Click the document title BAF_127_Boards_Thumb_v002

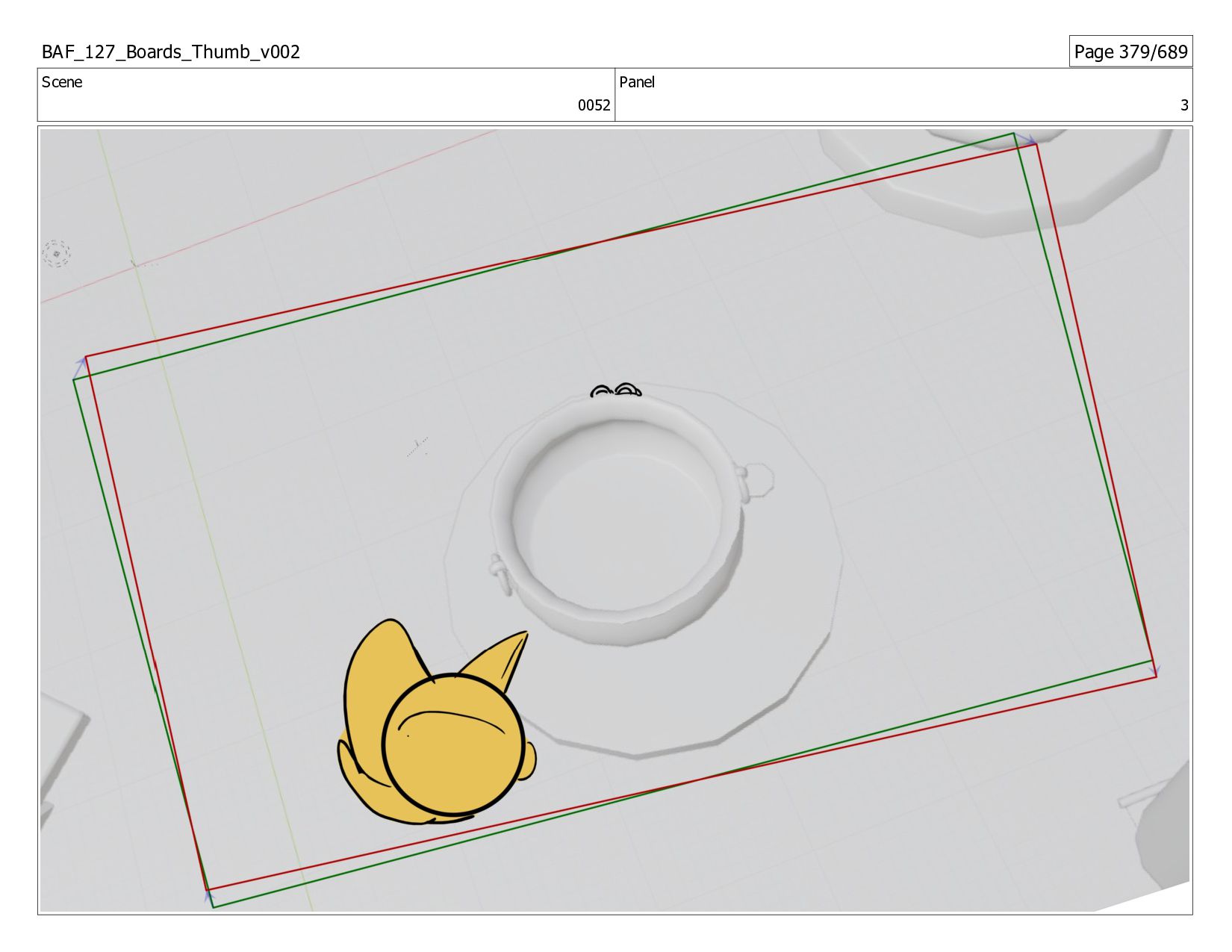[171, 52]
